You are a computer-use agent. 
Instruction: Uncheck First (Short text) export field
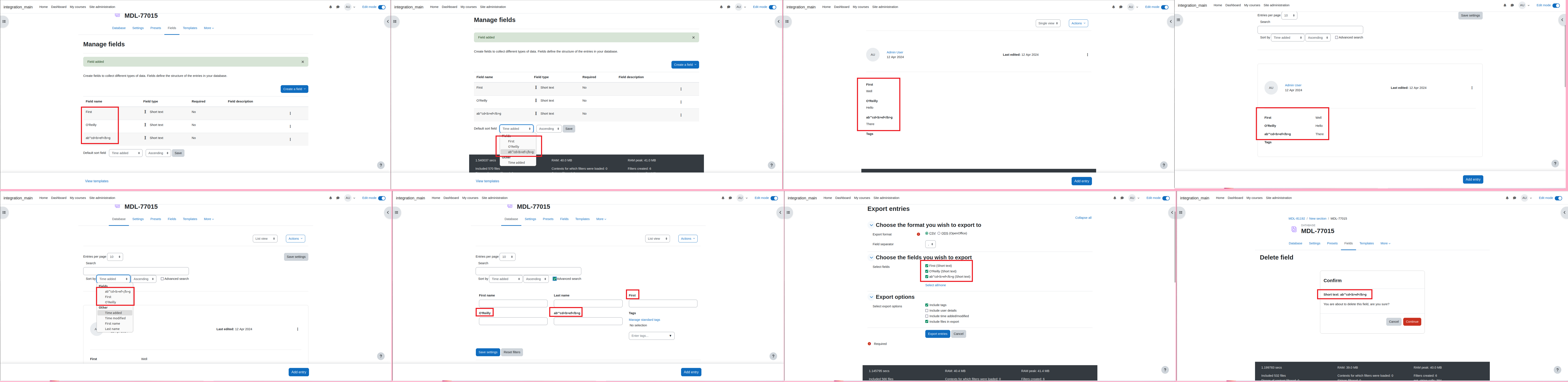pyautogui.click(x=926, y=266)
